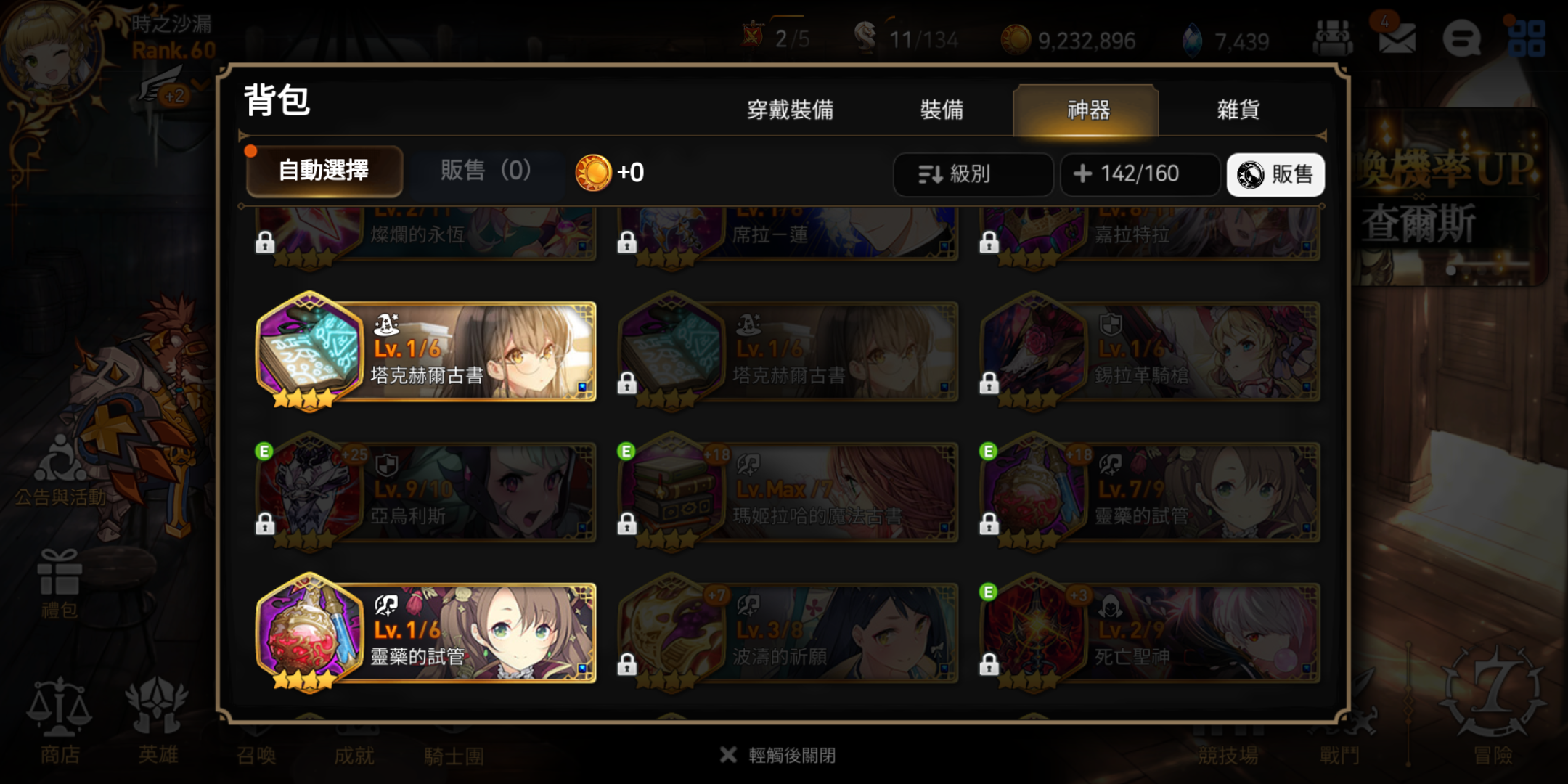Toggle lock on 波濤的祈願 artifact
1568x784 pixels.
(x=627, y=664)
